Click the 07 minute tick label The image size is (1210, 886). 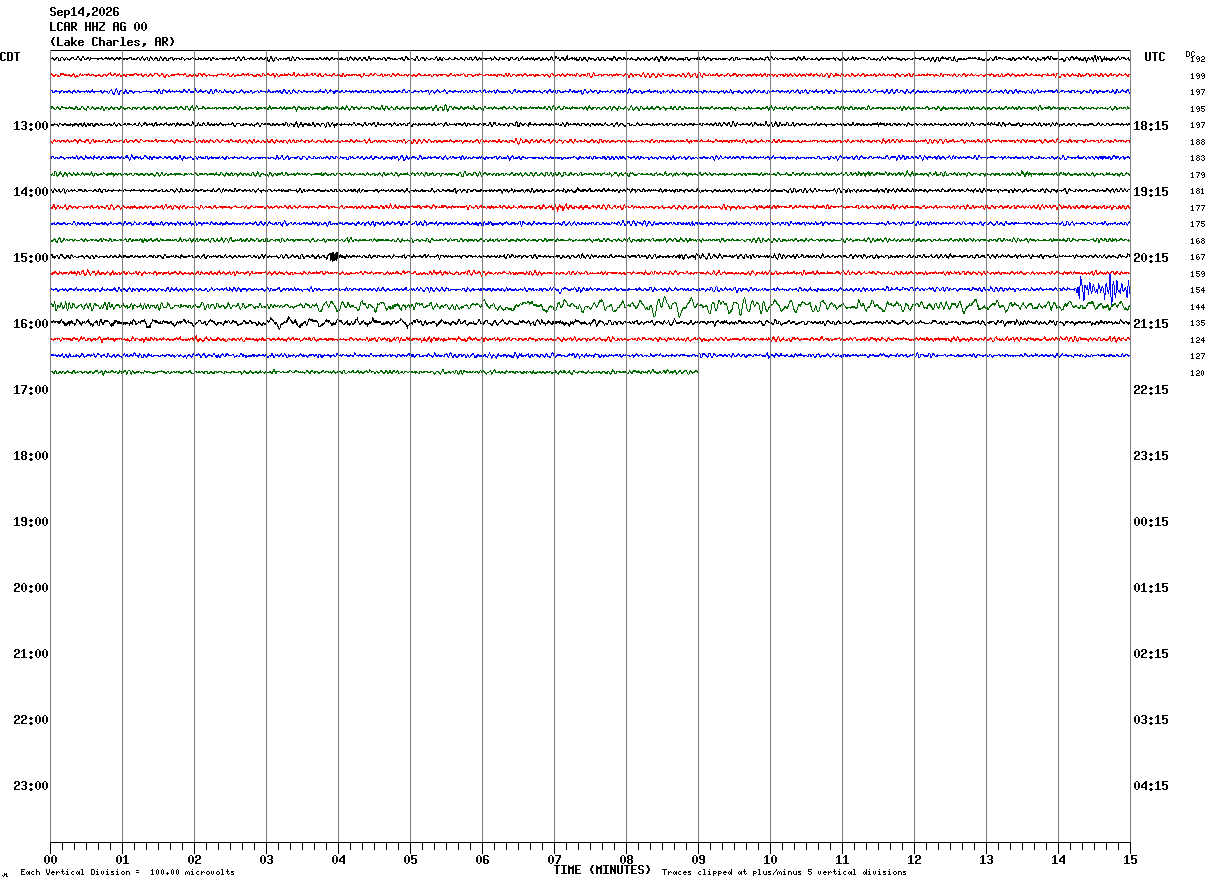[x=554, y=860]
